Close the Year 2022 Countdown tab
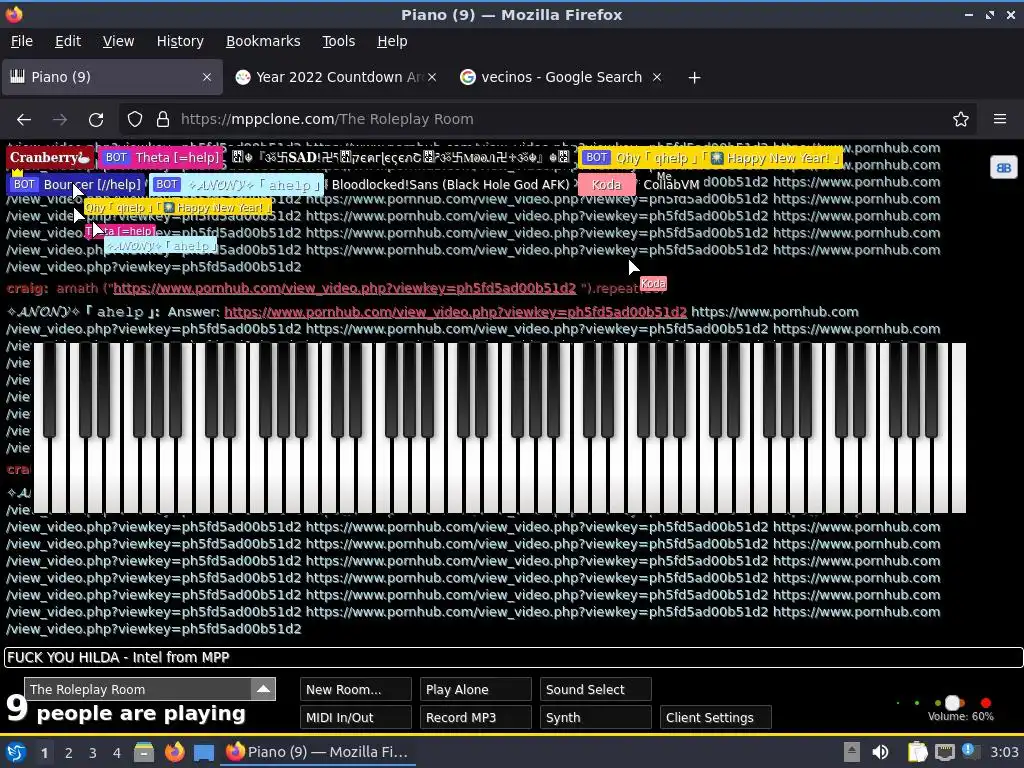1024x768 pixels. 432,77
